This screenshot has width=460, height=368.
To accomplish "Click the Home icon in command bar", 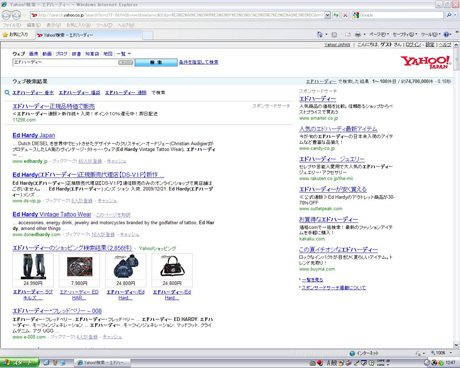I will (x=320, y=34).
